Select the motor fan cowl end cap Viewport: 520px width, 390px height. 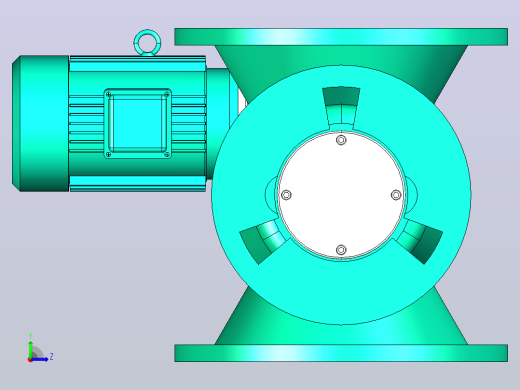pos(41,123)
